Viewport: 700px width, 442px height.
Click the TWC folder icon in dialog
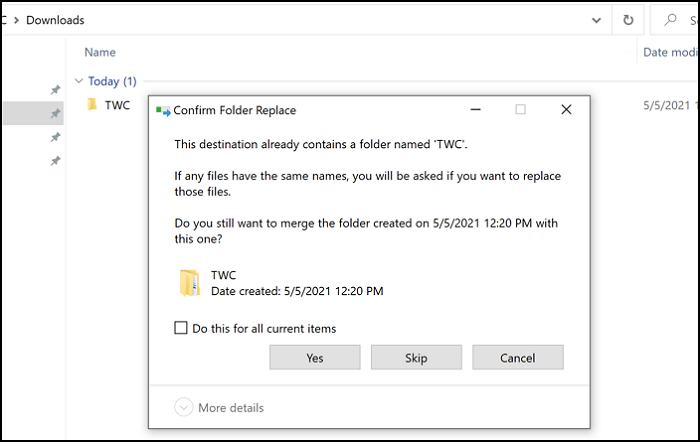pos(190,283)
